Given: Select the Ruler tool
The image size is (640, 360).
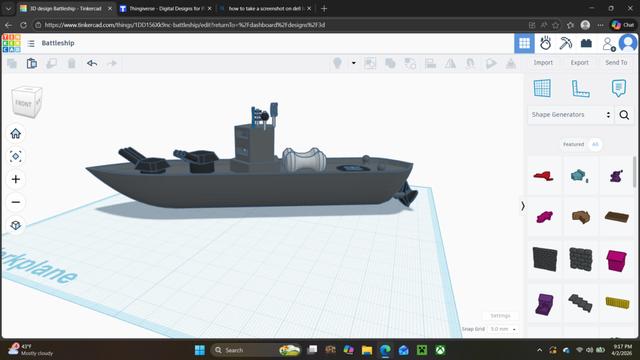Looking at the screenshot, I should coord(580,89).
